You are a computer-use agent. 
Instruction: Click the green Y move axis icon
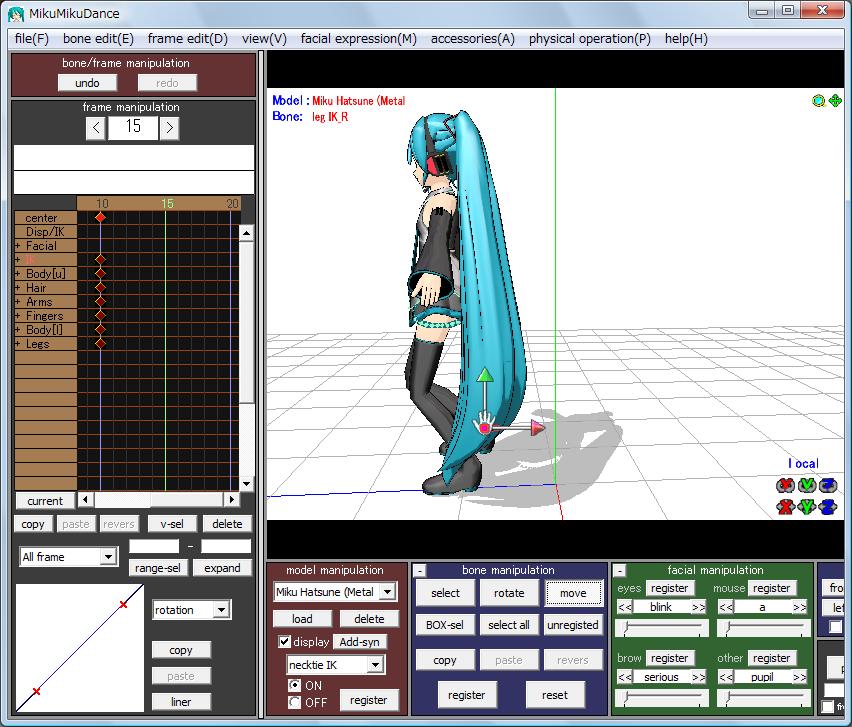pos(807,507)
